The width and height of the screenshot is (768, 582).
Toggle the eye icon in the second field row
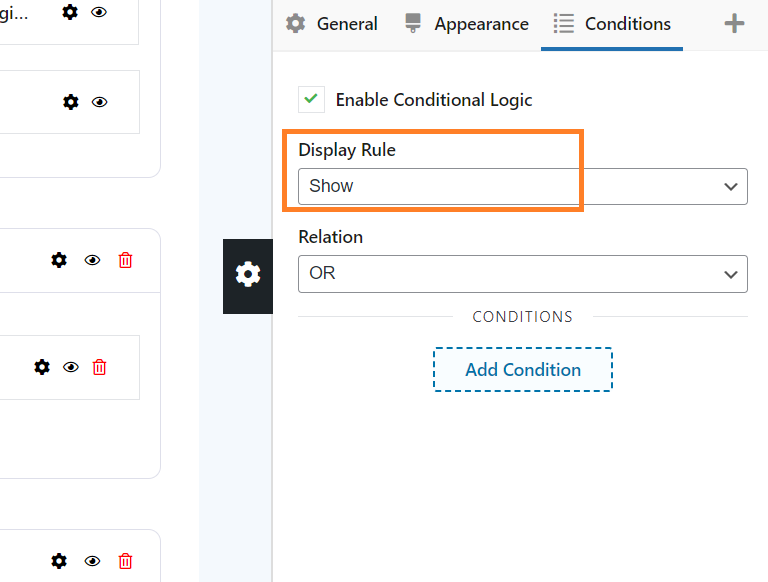coord(99,102)
